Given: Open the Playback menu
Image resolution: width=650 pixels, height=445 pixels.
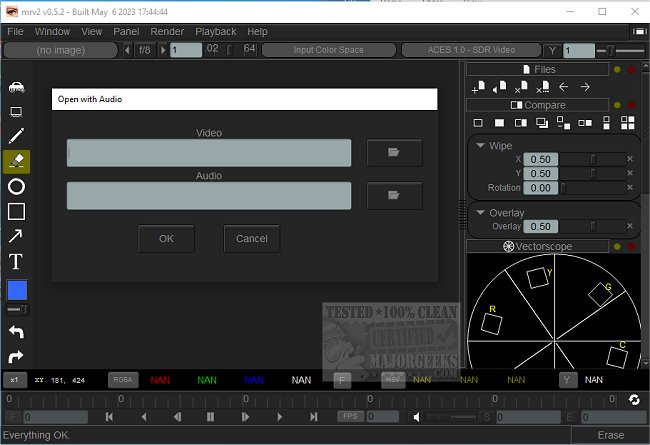Looking at the screenshot, I should click(x=216, y=32).
